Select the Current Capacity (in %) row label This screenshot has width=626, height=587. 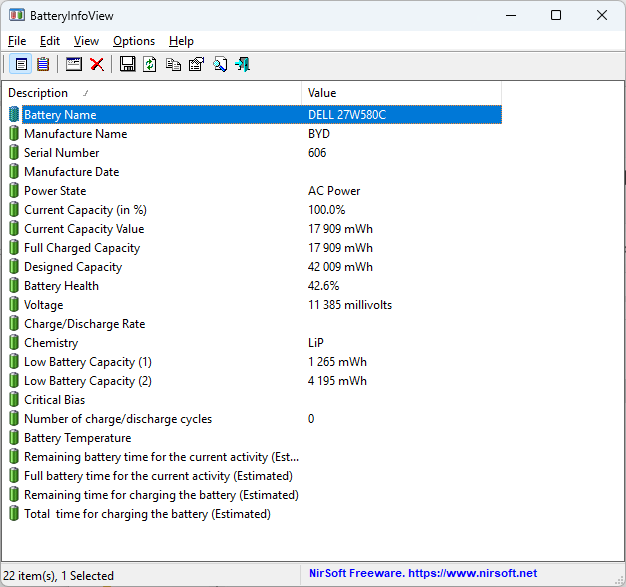85,210
